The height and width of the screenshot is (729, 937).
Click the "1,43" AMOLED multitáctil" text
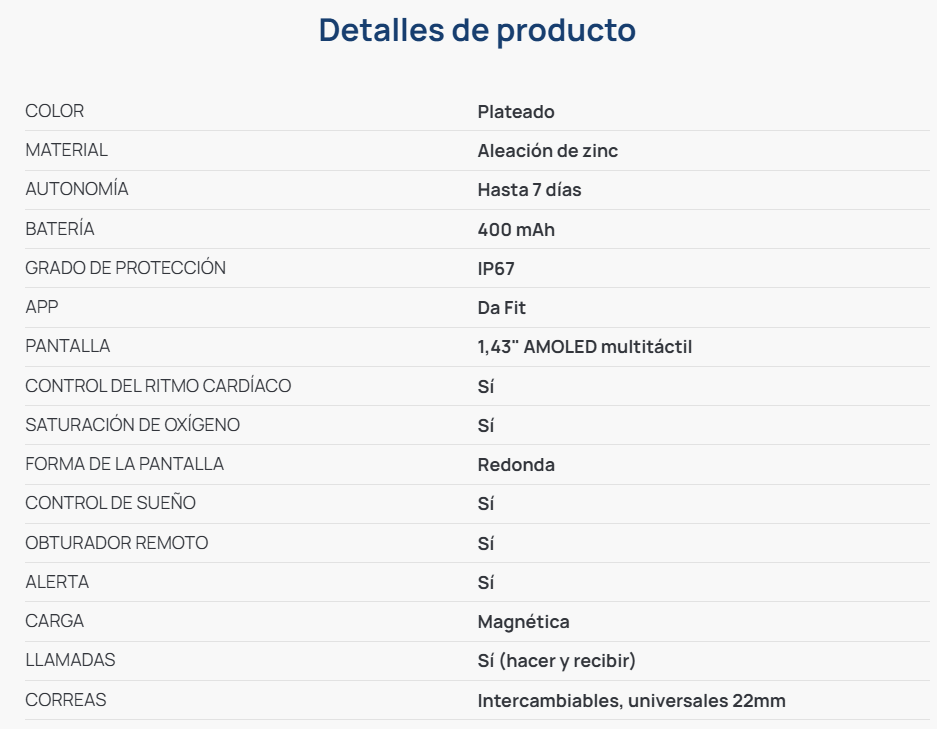point(584,347)
